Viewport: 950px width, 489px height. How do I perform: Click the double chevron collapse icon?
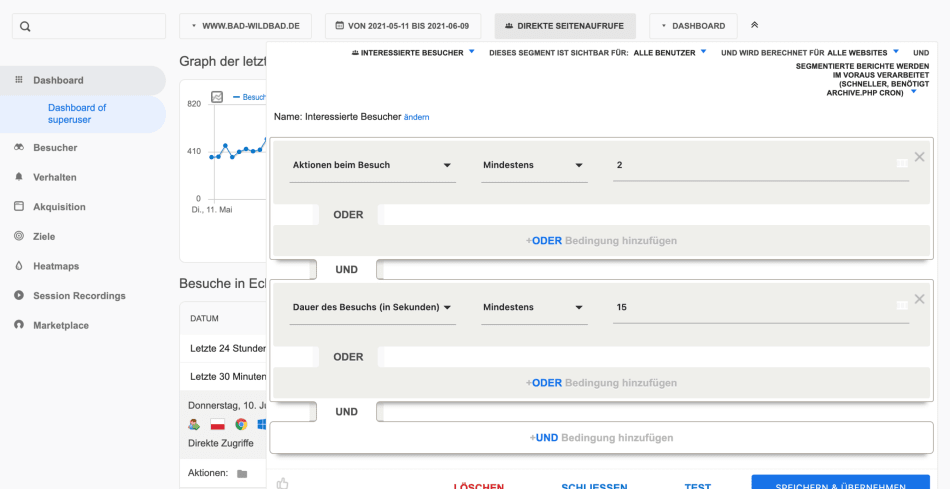tap(754, 25)
